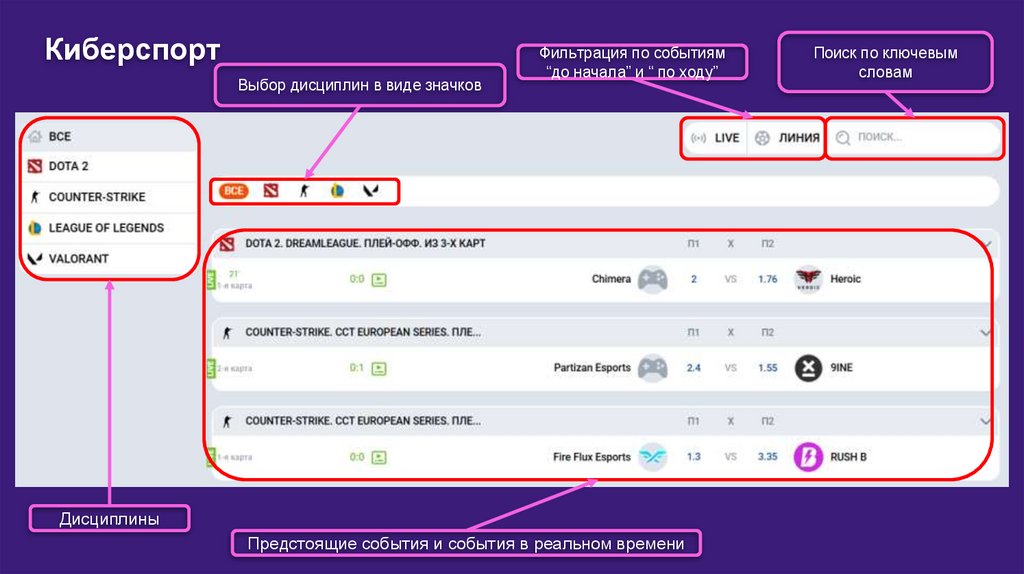Click the Dota 2 logo in sidebar
Image resolution: width=1024 pixels, height=574 pixels.
click(35, 167)
